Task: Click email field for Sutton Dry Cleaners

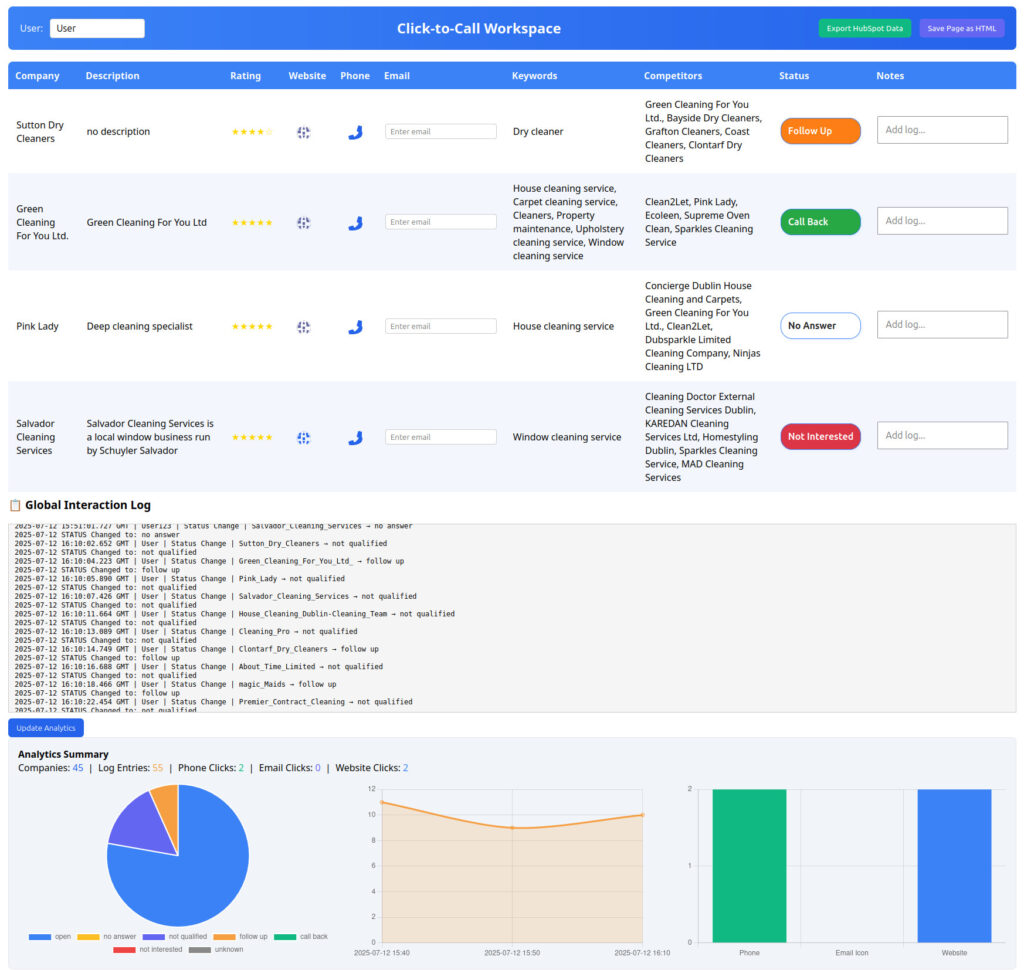Action: (441, 131)
